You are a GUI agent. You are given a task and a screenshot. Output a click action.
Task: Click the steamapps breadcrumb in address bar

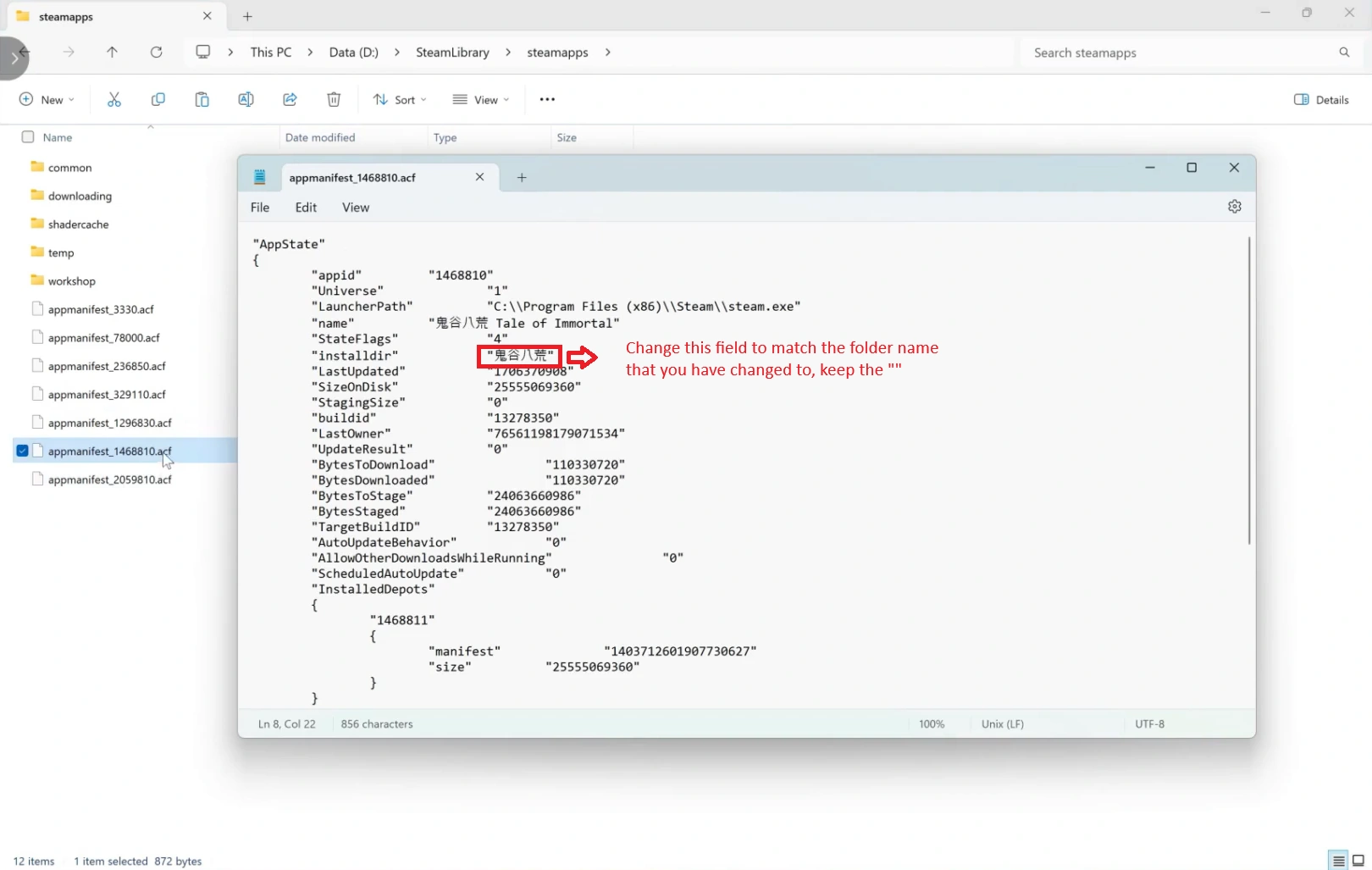coord(557,53)
